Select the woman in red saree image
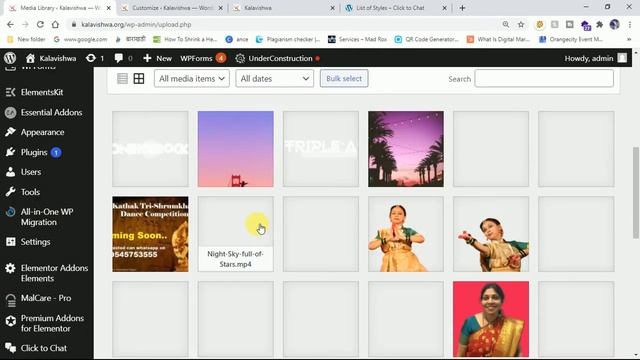The width and height of the screenshot is (640, 360). 491,319
